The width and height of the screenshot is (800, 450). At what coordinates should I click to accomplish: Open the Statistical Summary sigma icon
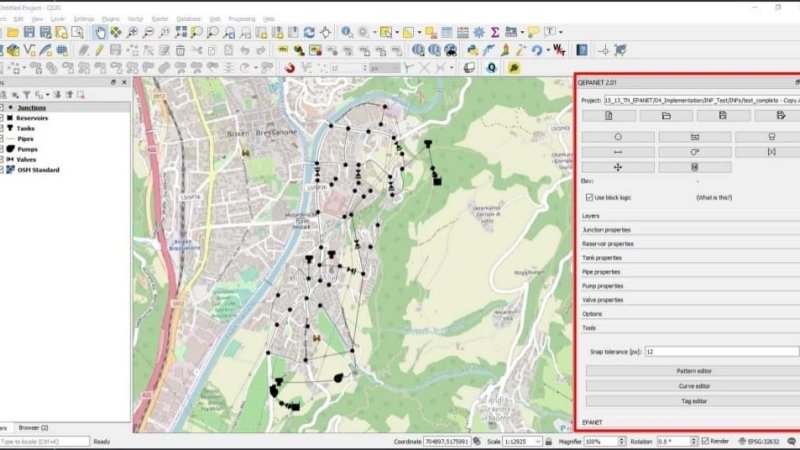click(x=495, y=32)
